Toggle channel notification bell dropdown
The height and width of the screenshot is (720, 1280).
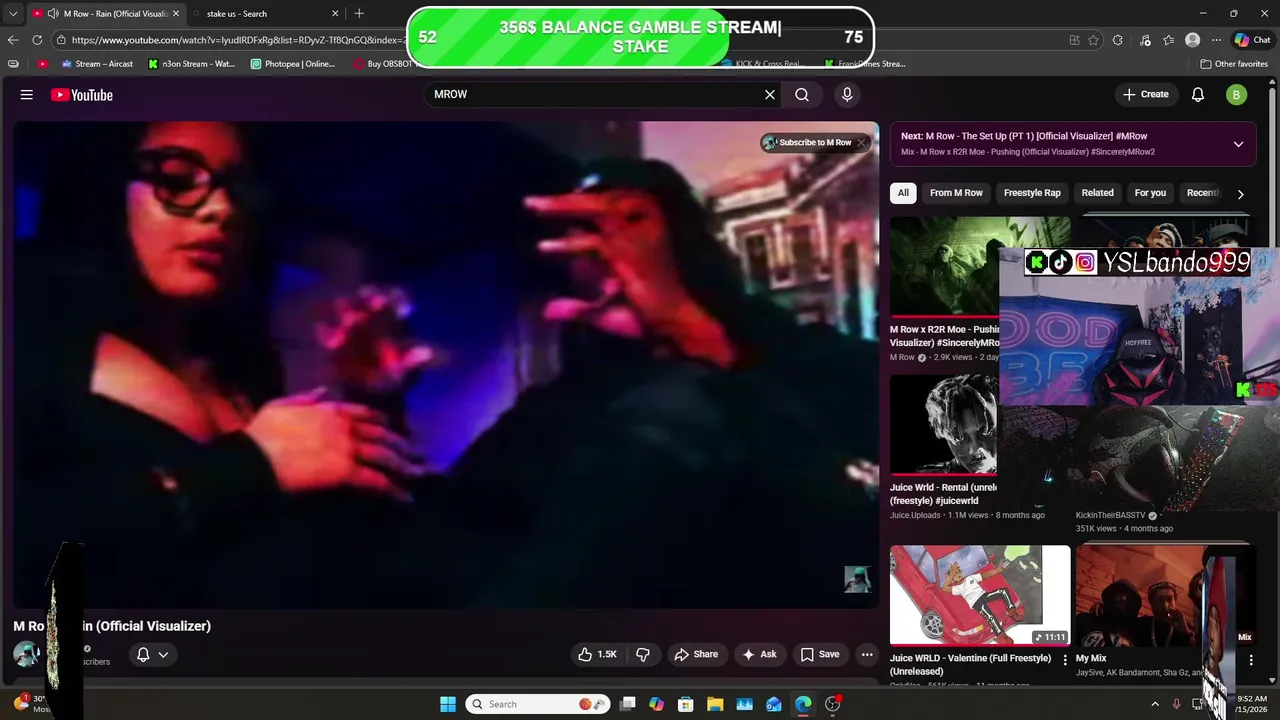[152, 654]
